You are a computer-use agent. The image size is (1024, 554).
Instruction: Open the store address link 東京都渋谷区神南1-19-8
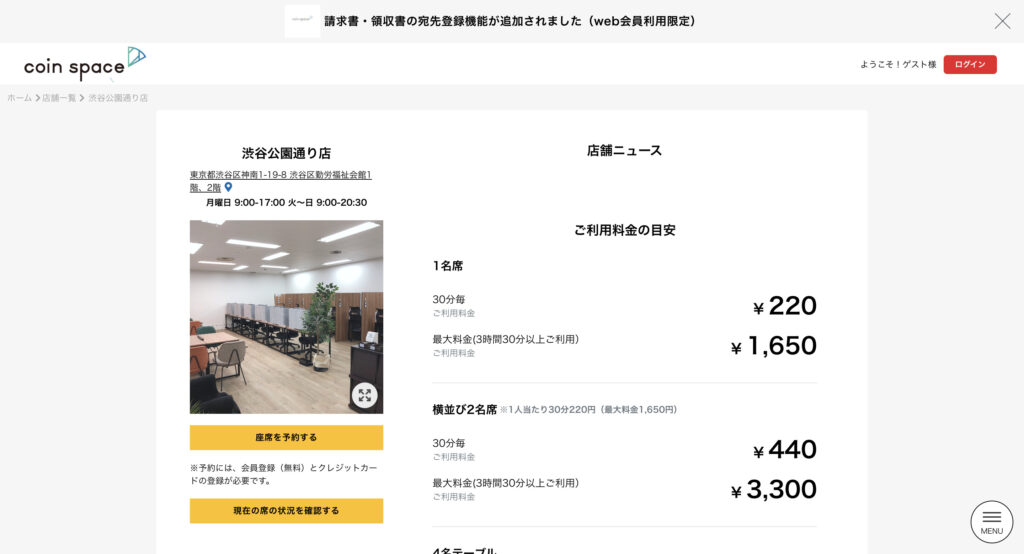tap(280, 181)
